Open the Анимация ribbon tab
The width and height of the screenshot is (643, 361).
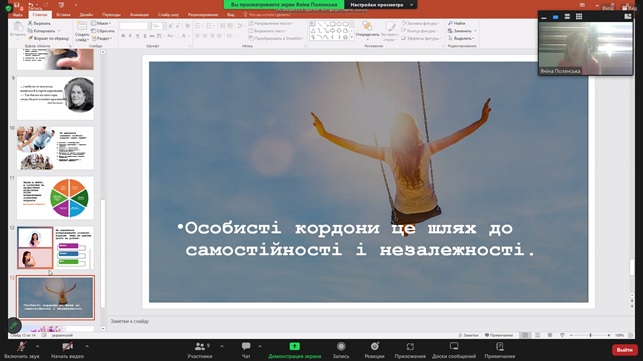click(139, 14)
